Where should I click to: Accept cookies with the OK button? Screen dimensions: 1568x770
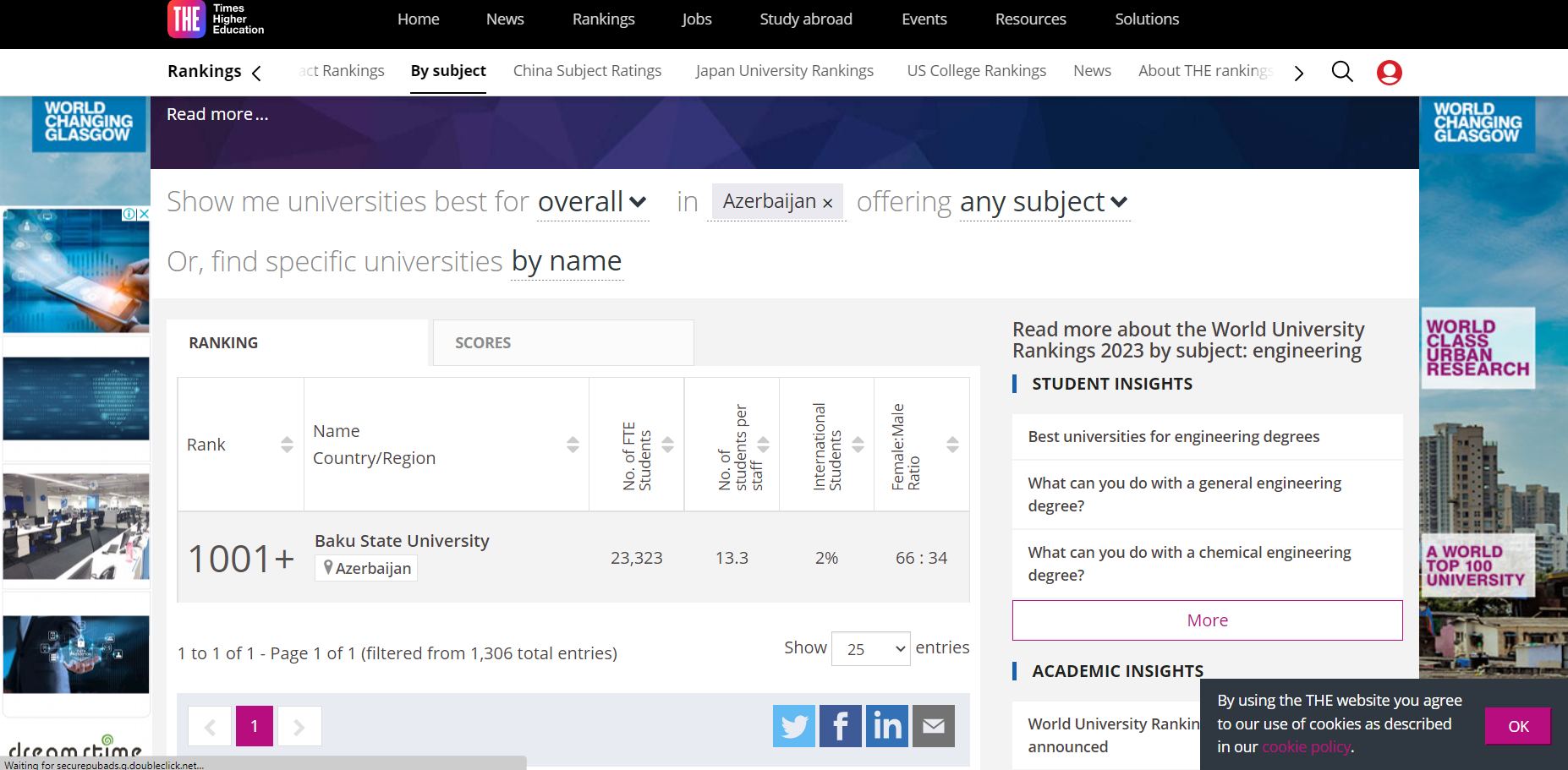point(1517,726)
